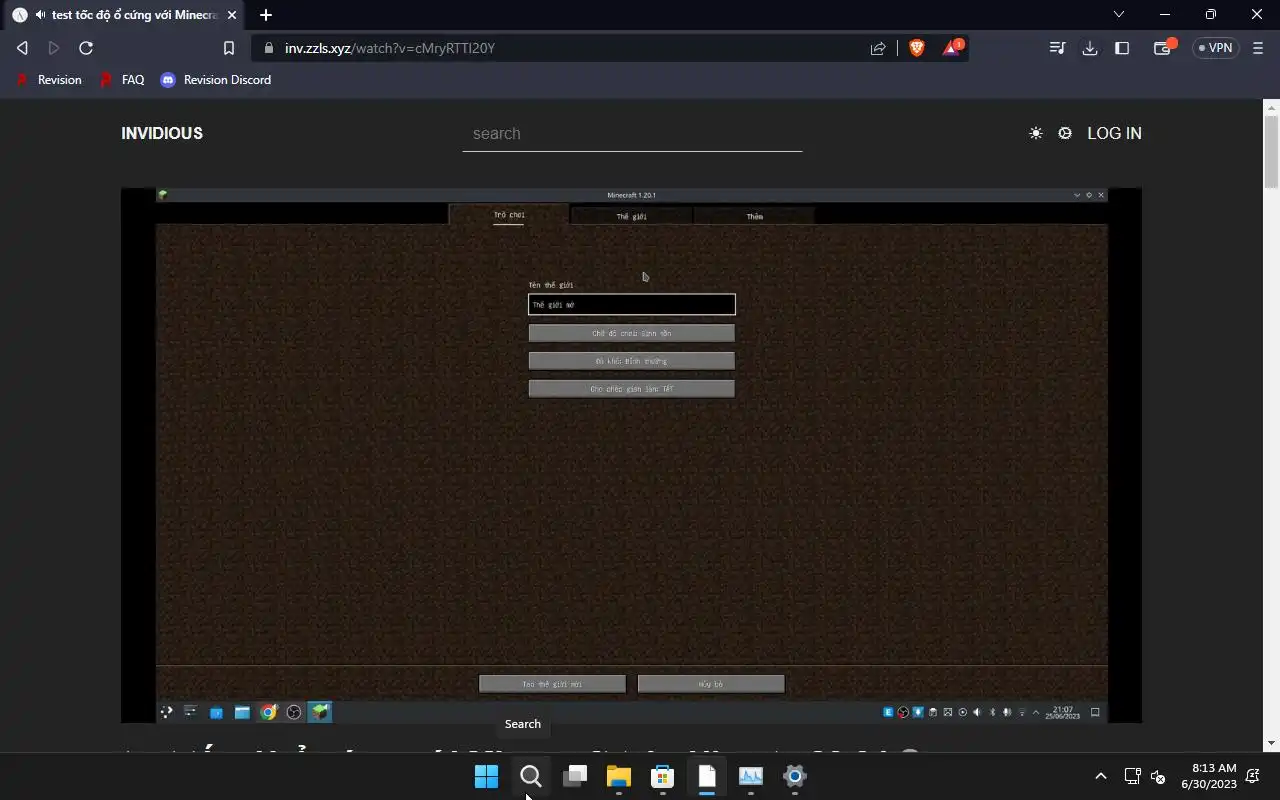1280x800 pixels.
Task: Open the clock showing 8:13 AM
Action: (x=1208, y=776)
